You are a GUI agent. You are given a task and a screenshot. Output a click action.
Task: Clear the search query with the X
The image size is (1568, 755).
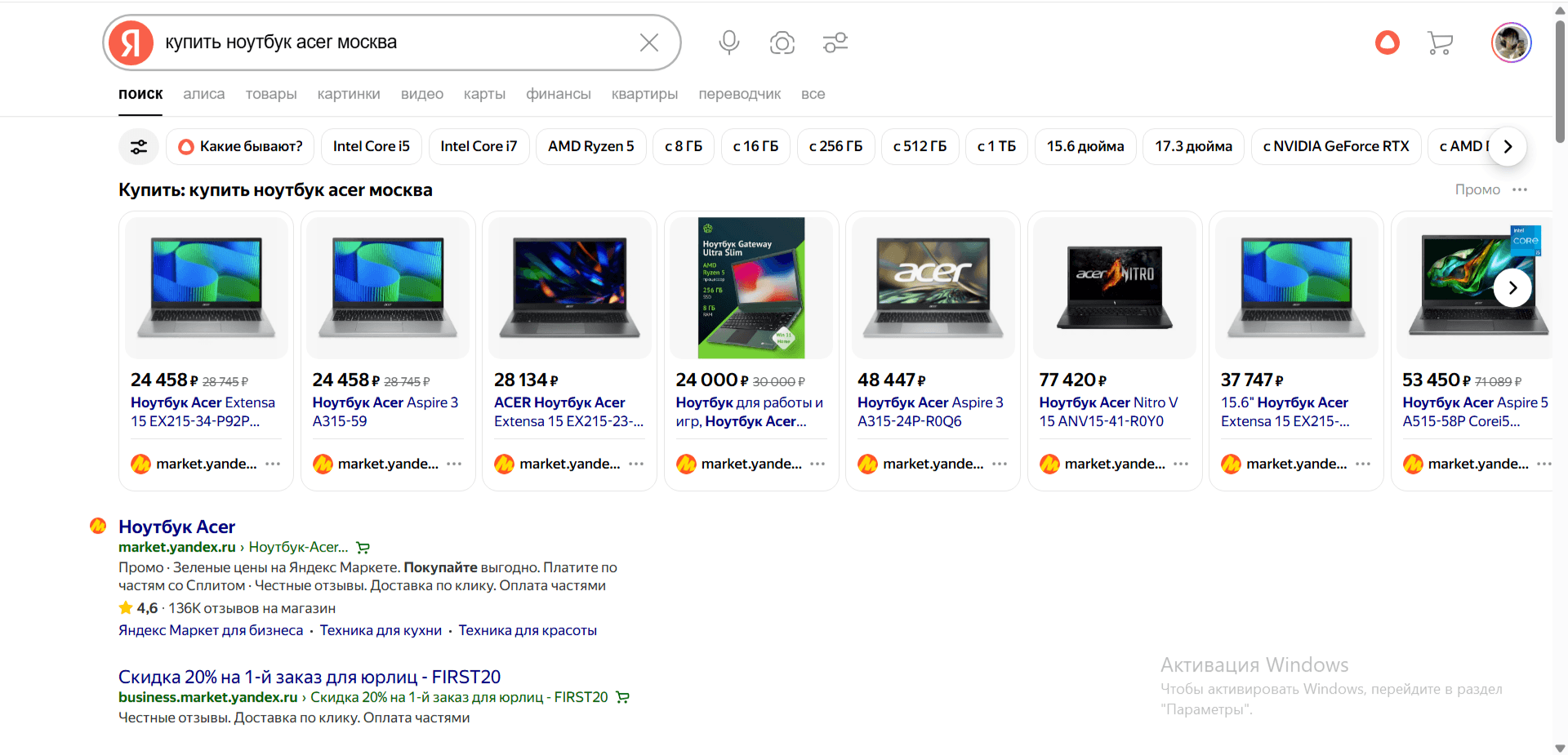649,42
